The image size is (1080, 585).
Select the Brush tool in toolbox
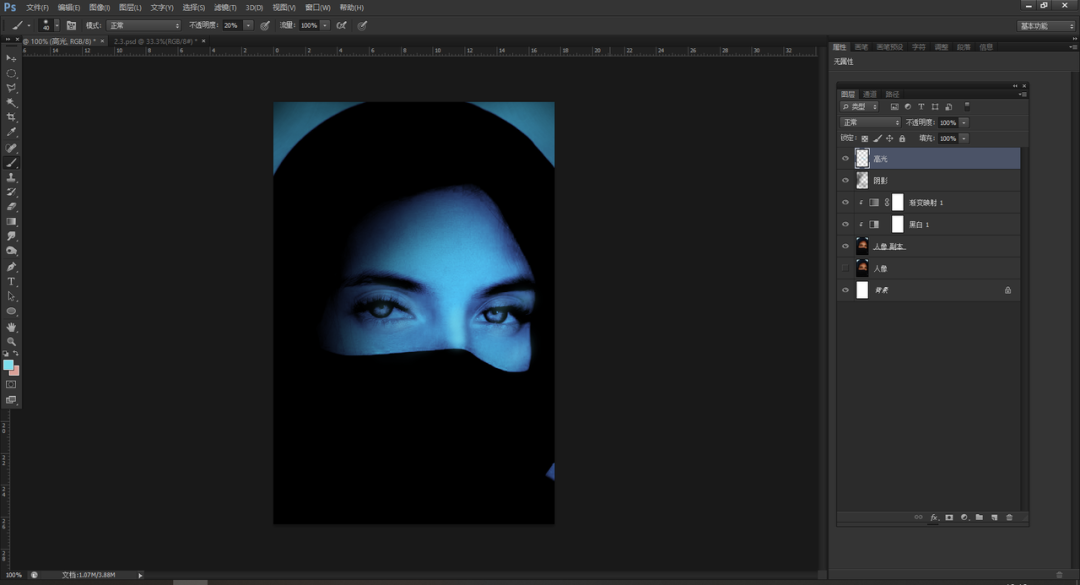pyautogui.click(x=11, y=163)
